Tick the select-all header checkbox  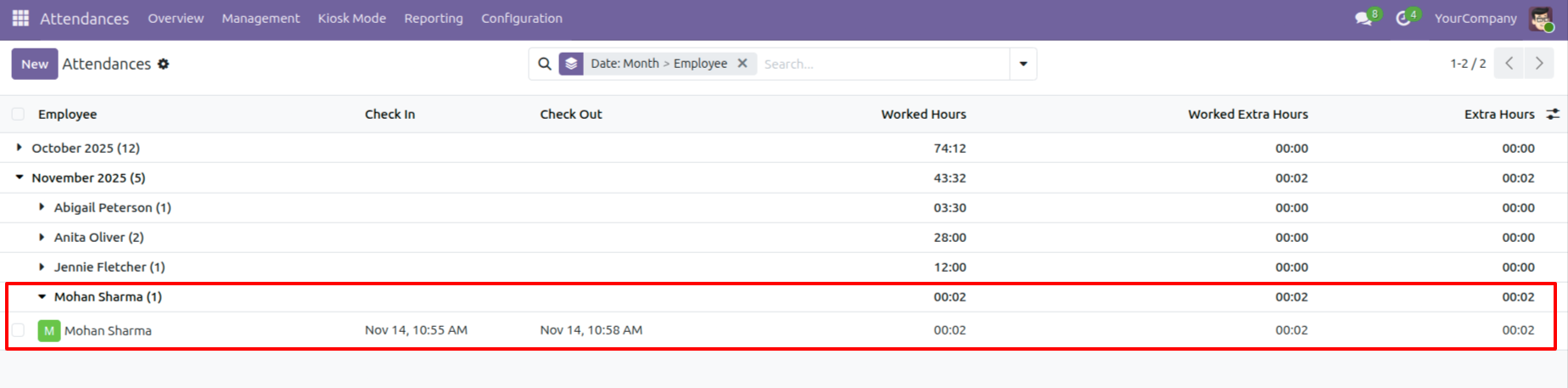pos(18,114)
